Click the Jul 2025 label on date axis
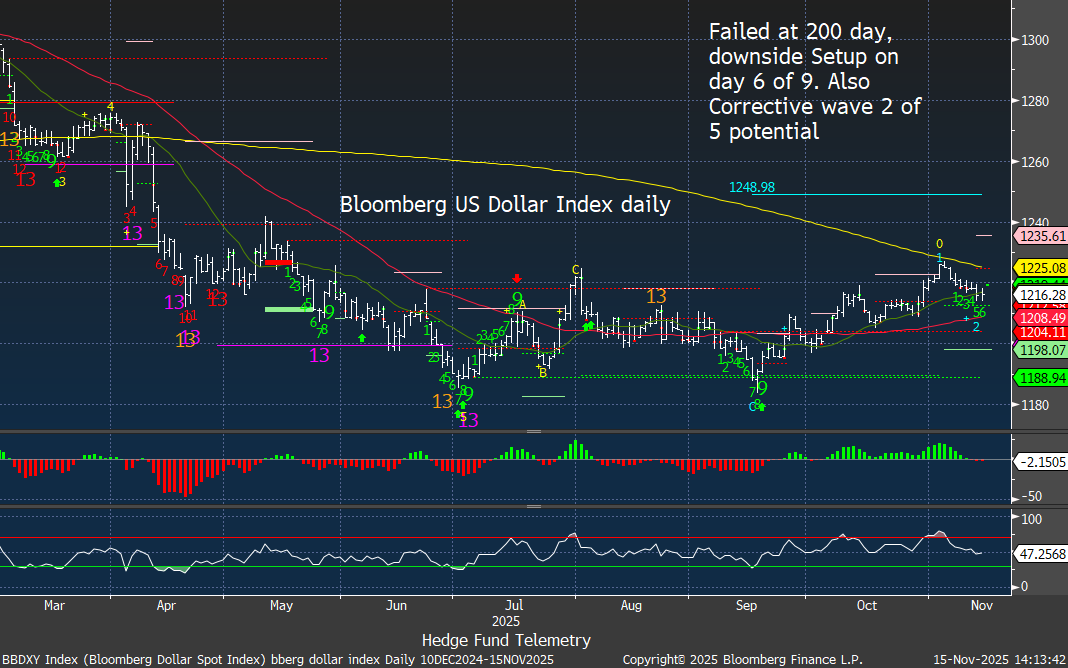The height and width of the screenshot is (668, 1068). (514, 613)
